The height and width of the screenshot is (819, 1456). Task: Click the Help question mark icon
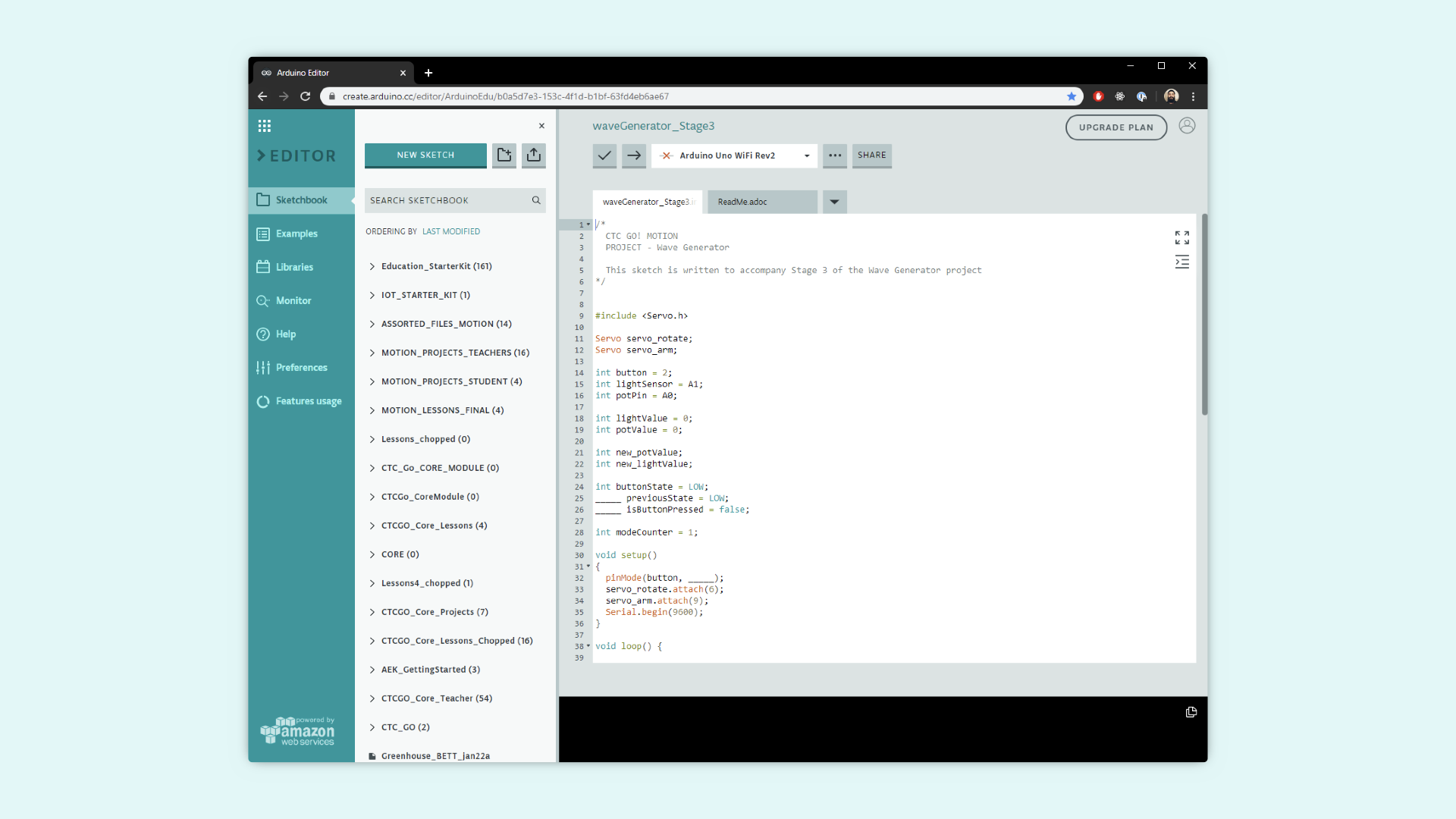pyautogui.click(x=263, y=334)
